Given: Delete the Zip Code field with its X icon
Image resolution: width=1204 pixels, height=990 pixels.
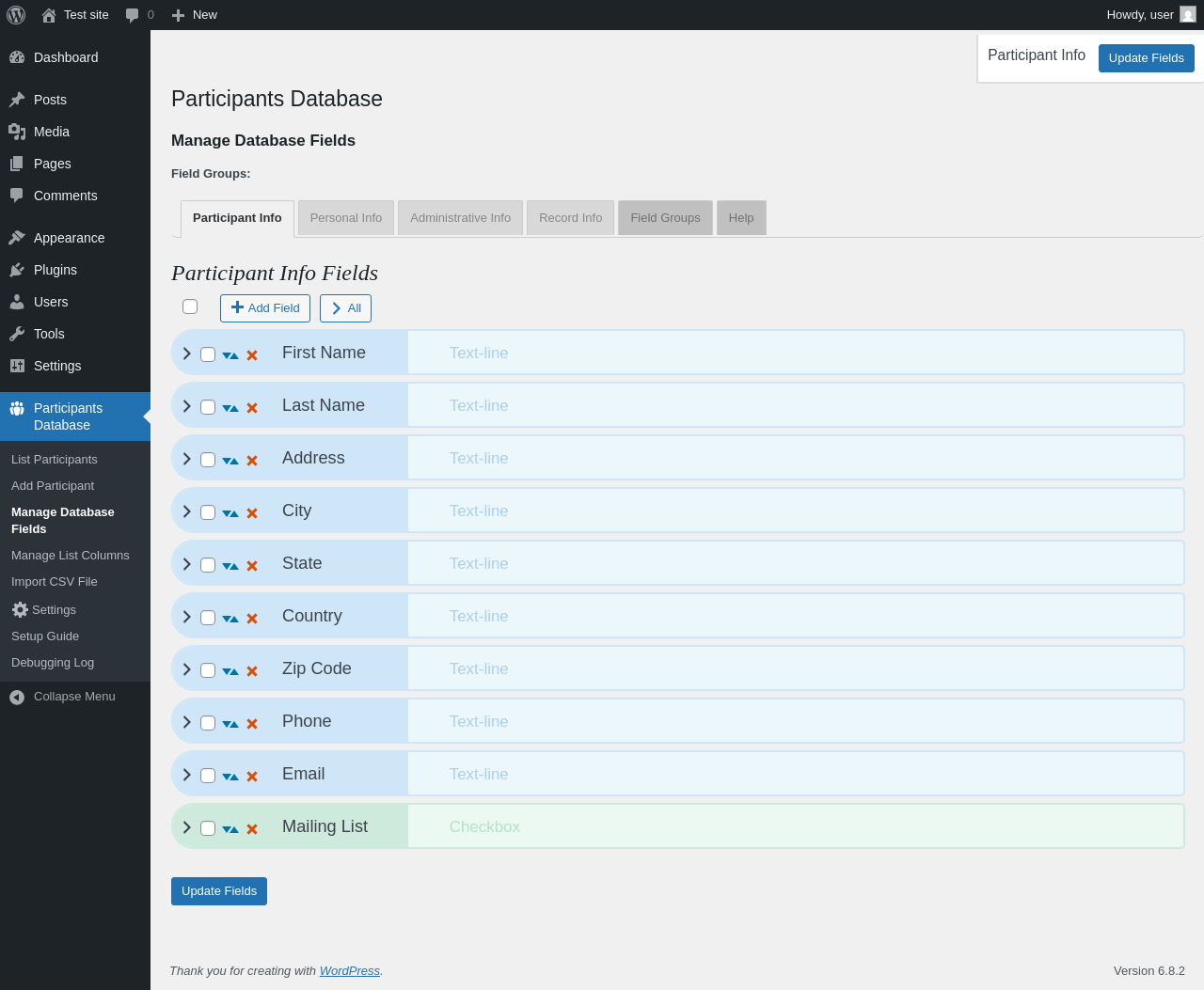Looking at the screenshot, I should [252, 671].
